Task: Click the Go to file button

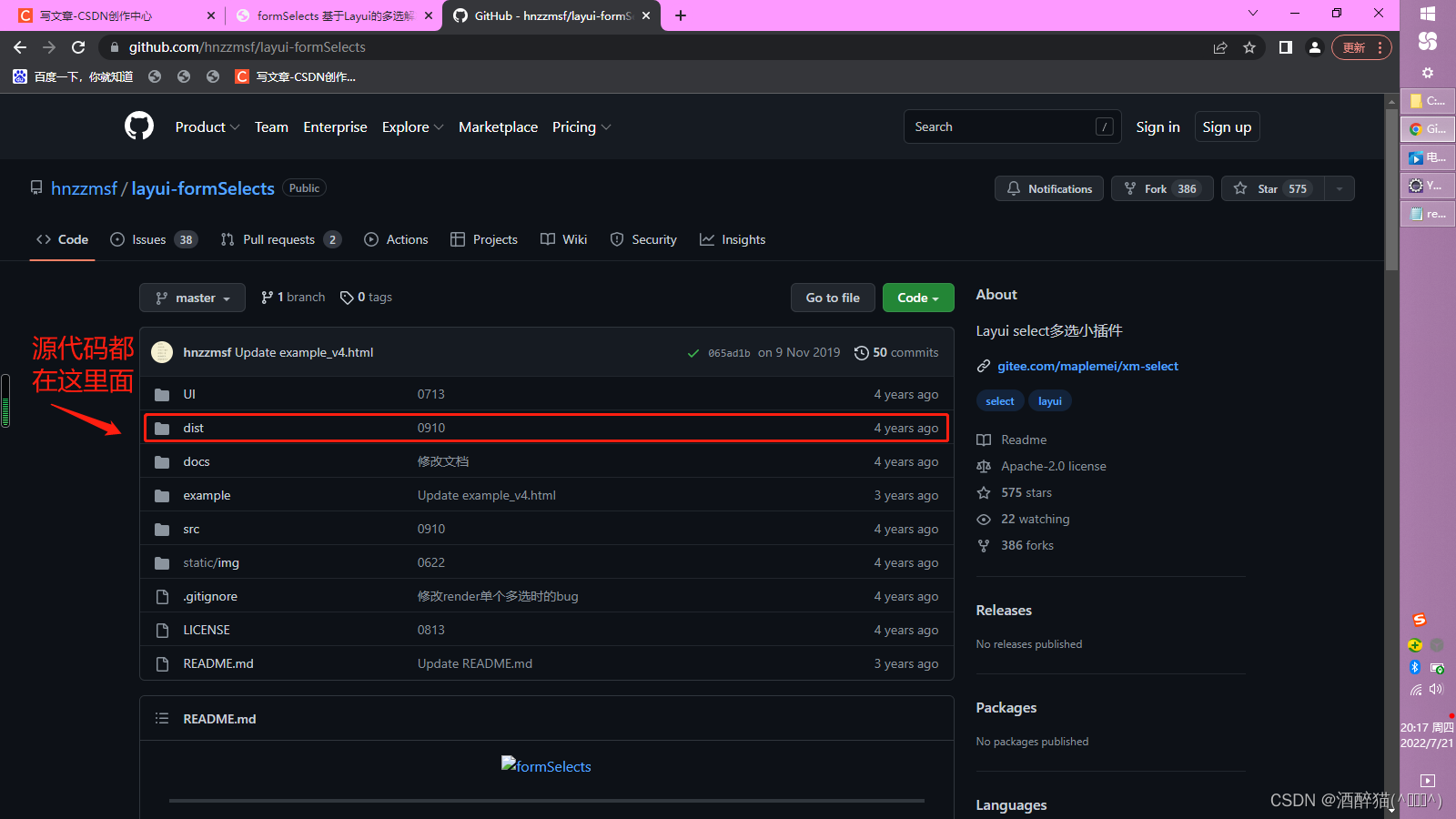Action: (x=833, y=298)
